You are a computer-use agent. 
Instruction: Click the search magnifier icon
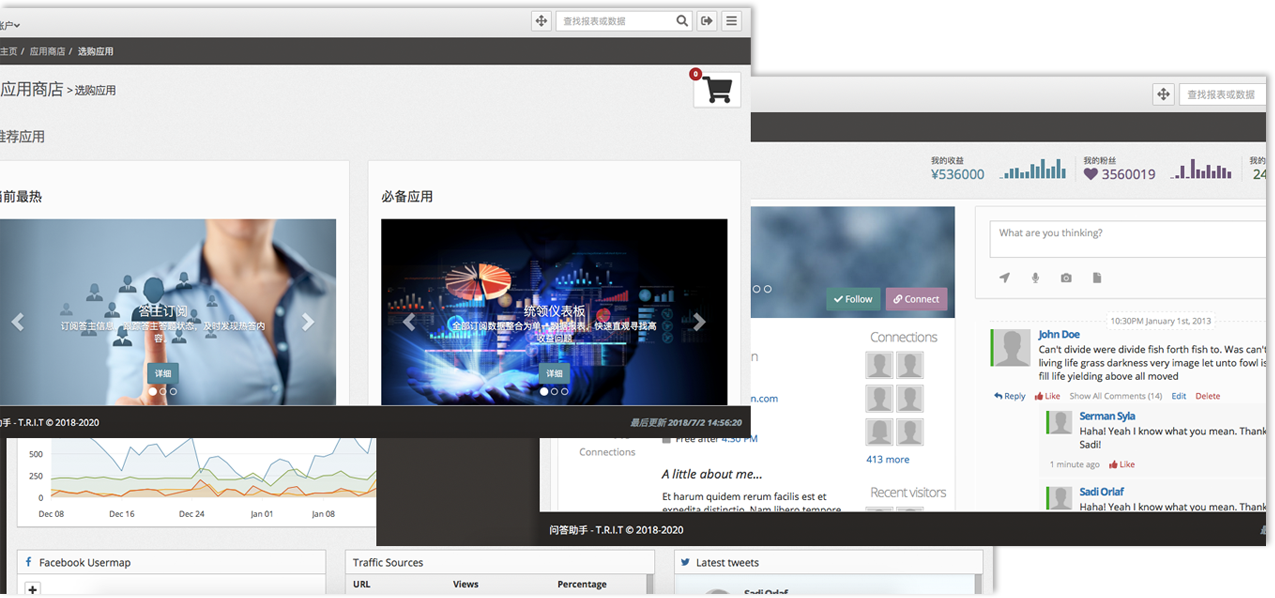click(x=682, y=21)
